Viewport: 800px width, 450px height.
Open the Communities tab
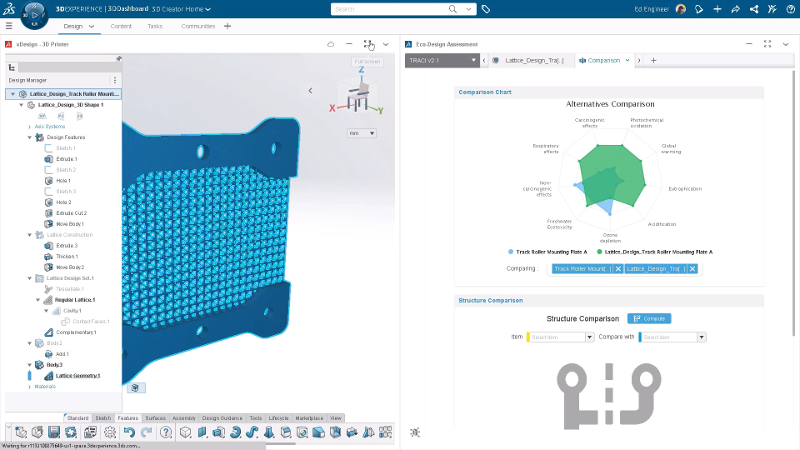pyautogui.click(x=198, y=26)
